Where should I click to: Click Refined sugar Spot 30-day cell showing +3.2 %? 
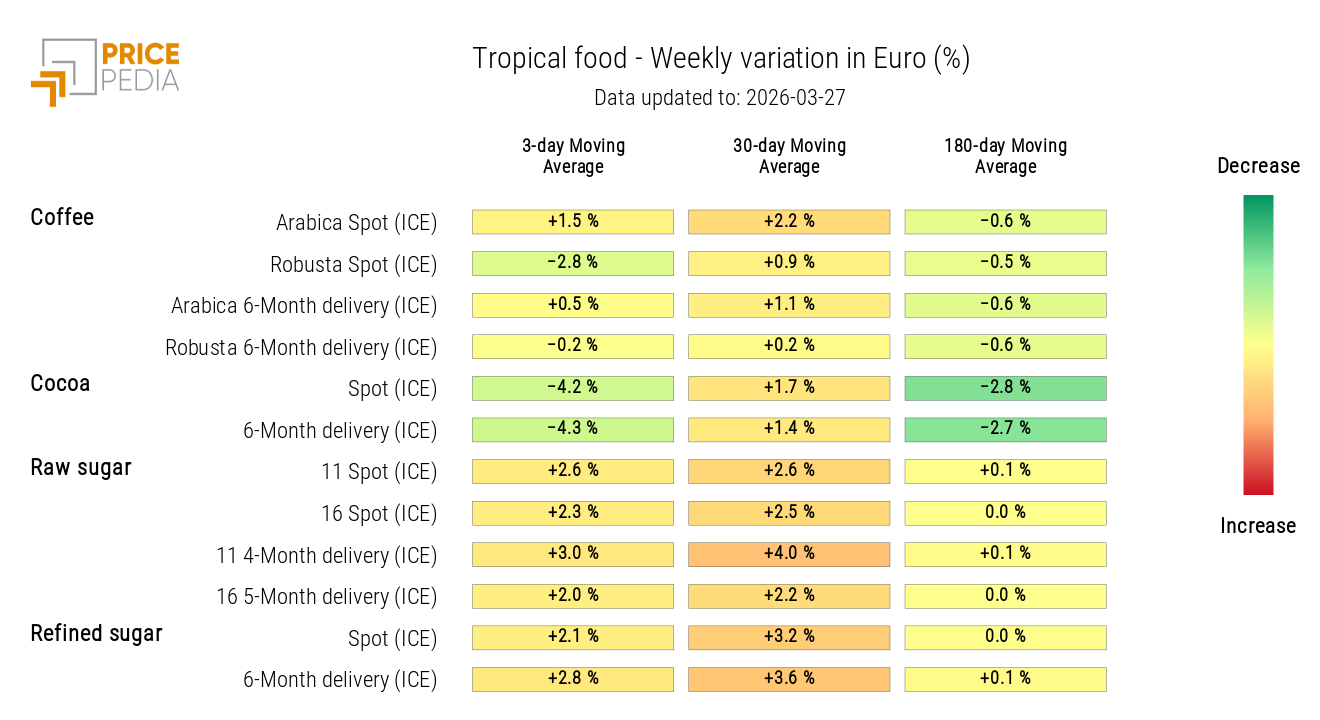click(789, 637)
